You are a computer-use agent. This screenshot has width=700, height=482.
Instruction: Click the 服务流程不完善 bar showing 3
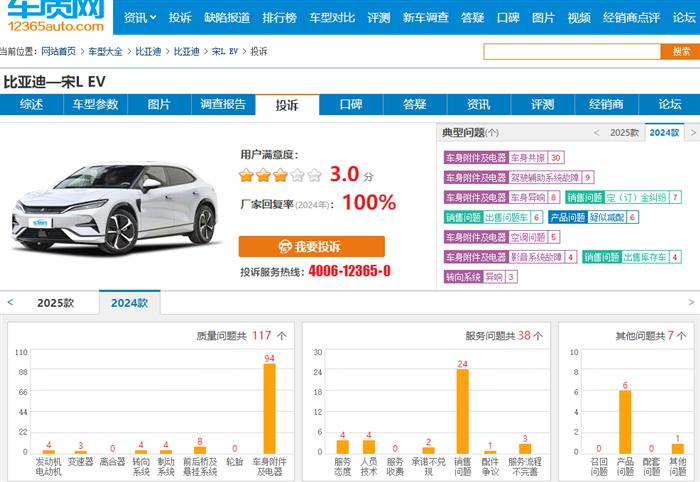click(x=525, y=449)
